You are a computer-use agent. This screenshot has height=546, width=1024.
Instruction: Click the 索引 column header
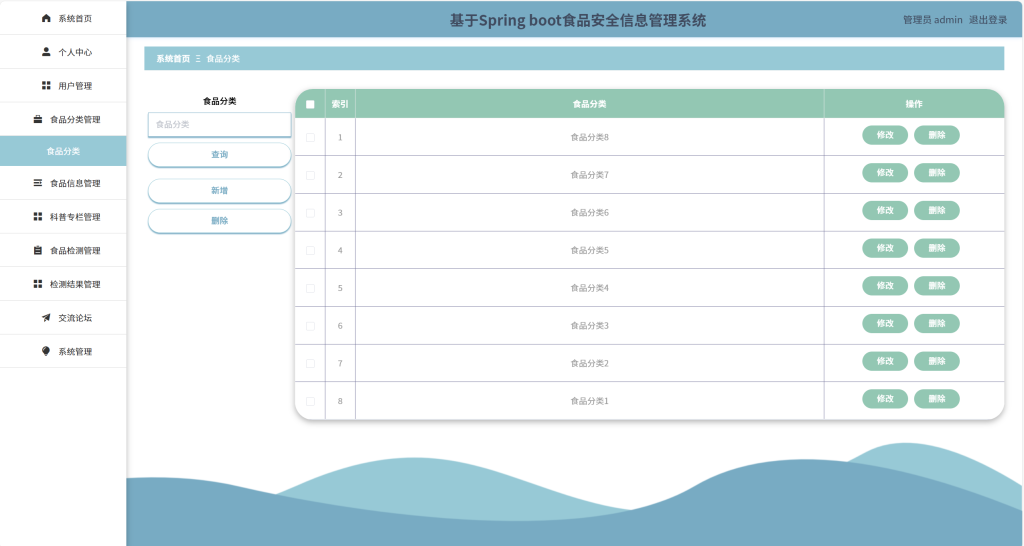(340, 104)
